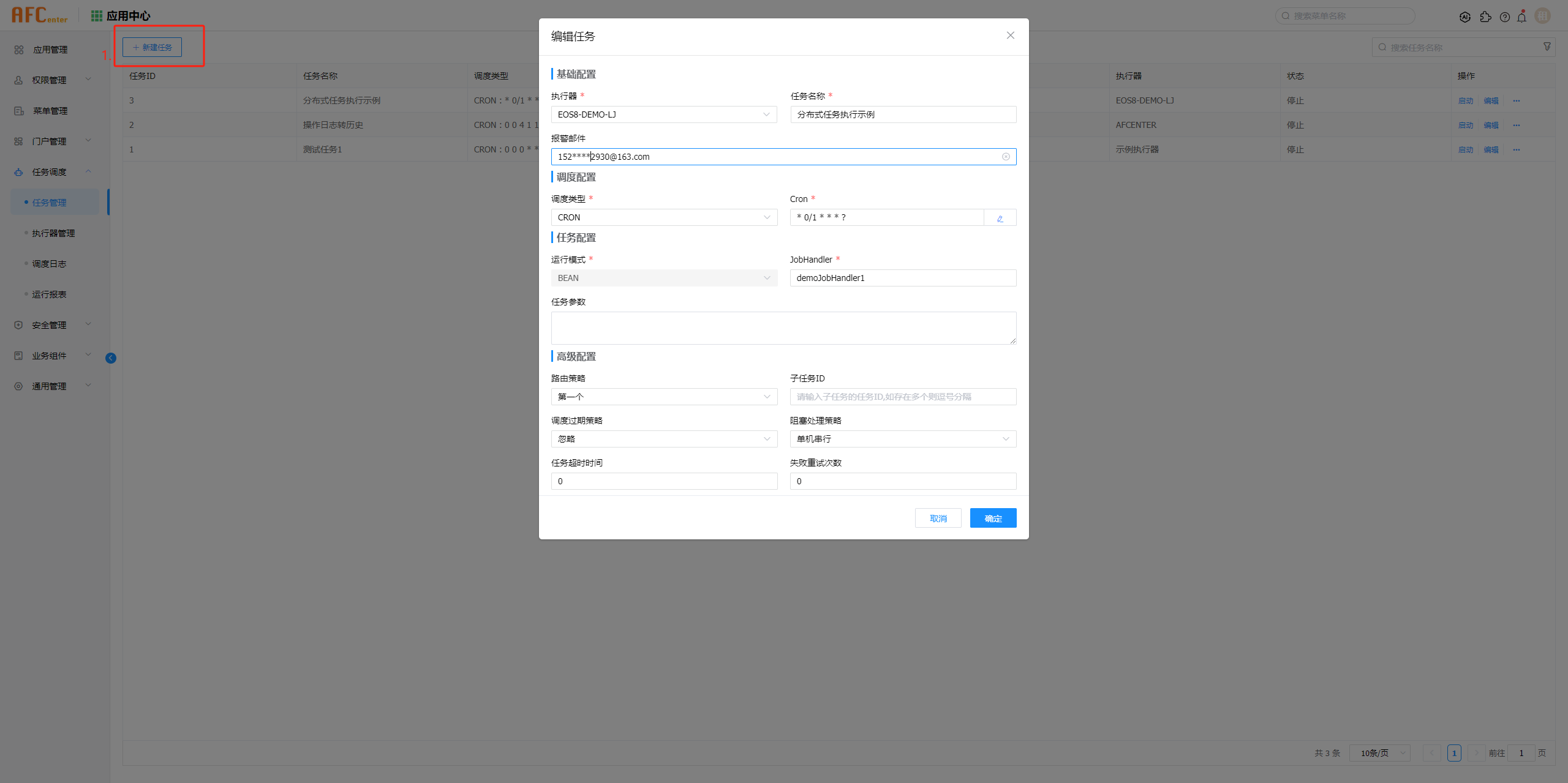Close the 编辑任务 dialog
1568x783 pixels.
pos(1010,36)
